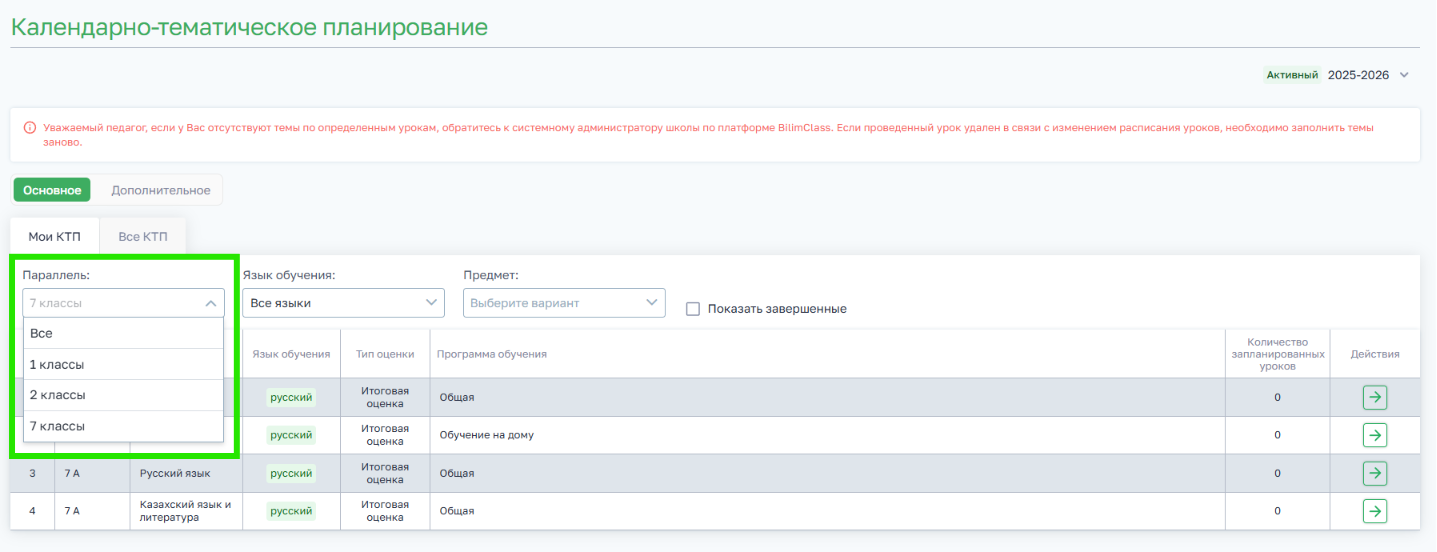This screenshot has width=1437, height=552.
Task: Switch to Мои КТП tab
Action: (x=54, y=237)
